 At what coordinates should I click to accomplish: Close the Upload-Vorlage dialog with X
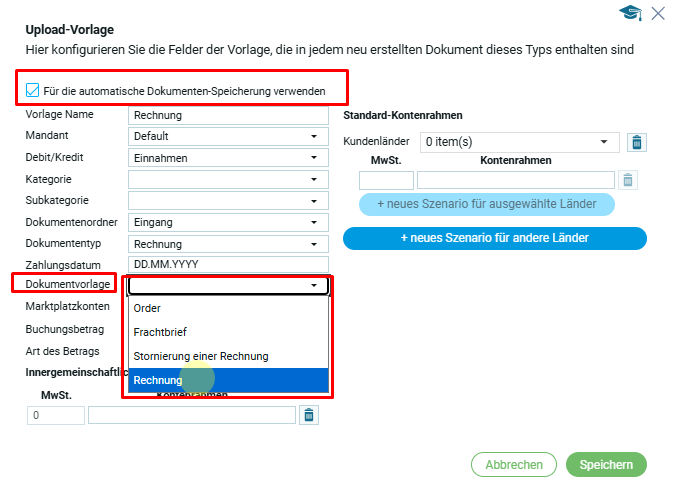pyautogui.click(x=658, y=13)
